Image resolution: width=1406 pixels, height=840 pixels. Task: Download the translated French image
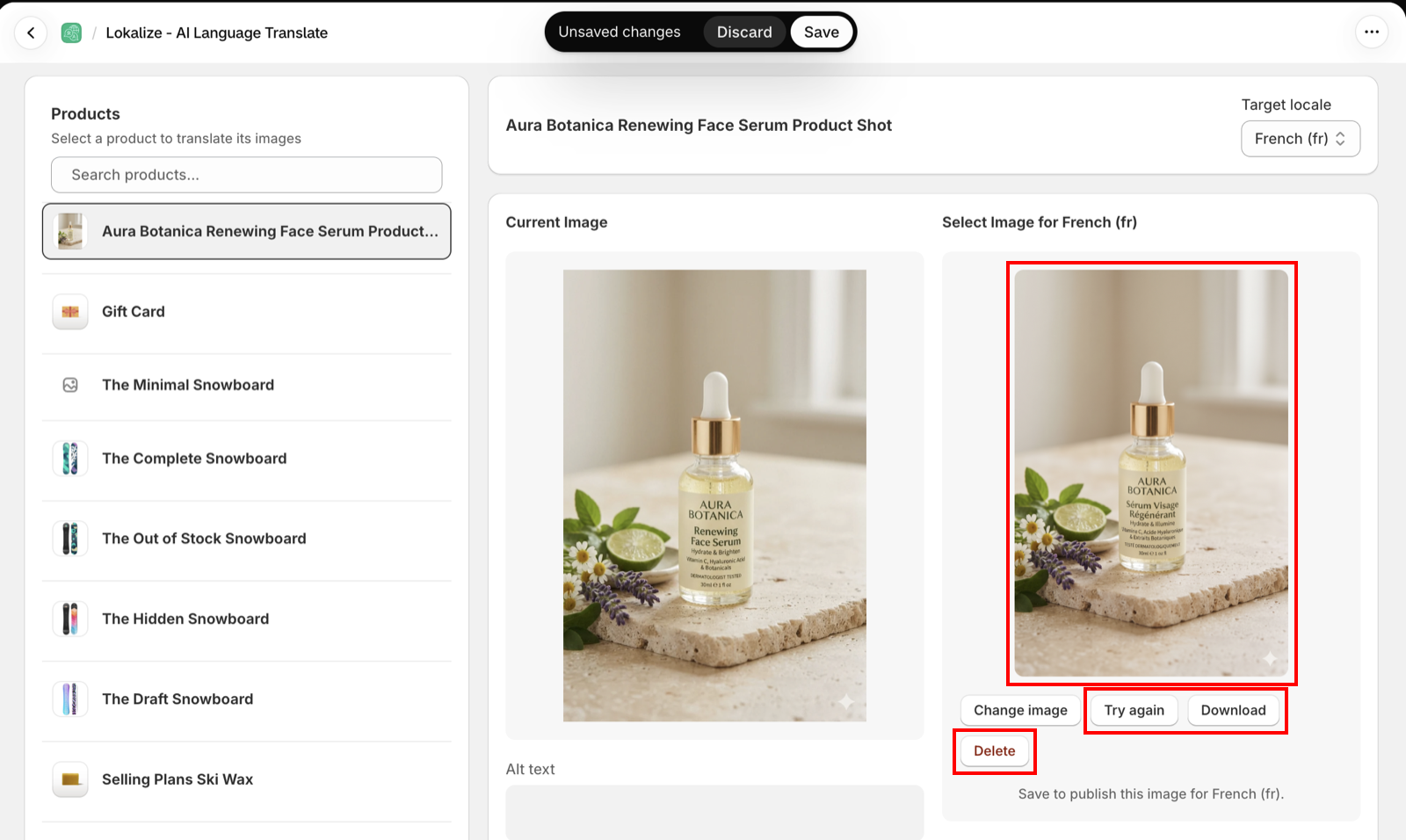[1234, 710]
